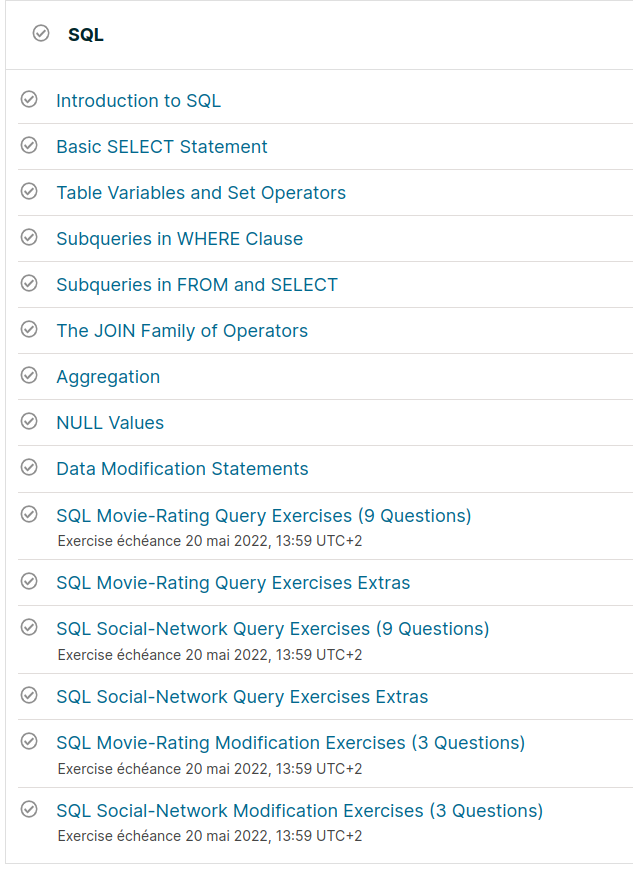This screenshot has width=633, height=870.
Task: Open SQL Social-Network Modification Exercises (3 Questions)
Action: (x=299, y=811)
